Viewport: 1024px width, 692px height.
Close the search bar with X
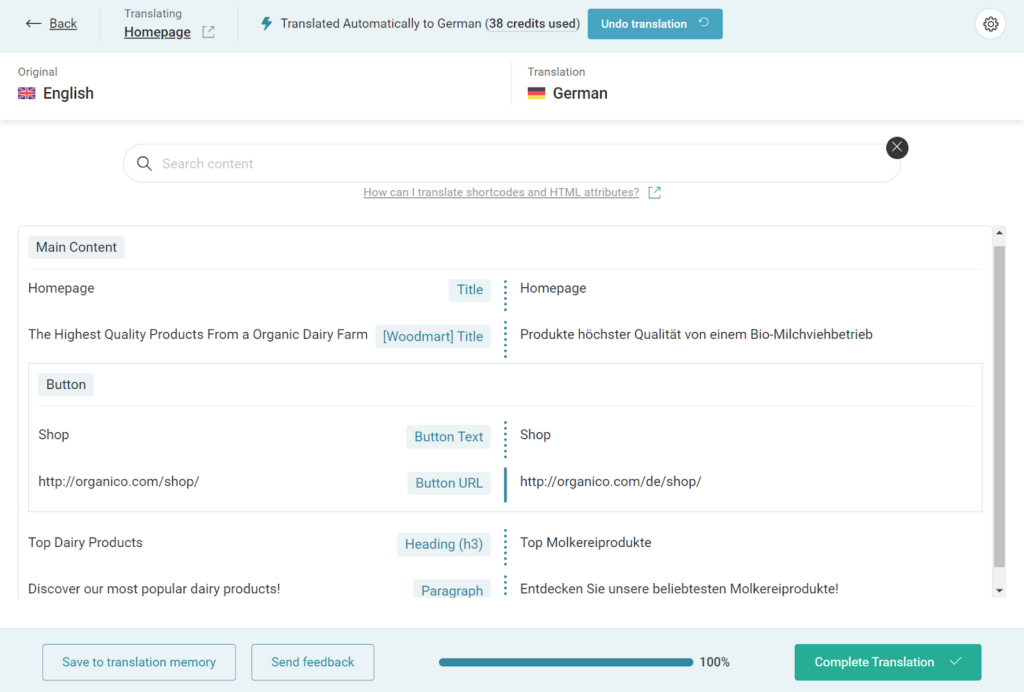coord(897,148)
